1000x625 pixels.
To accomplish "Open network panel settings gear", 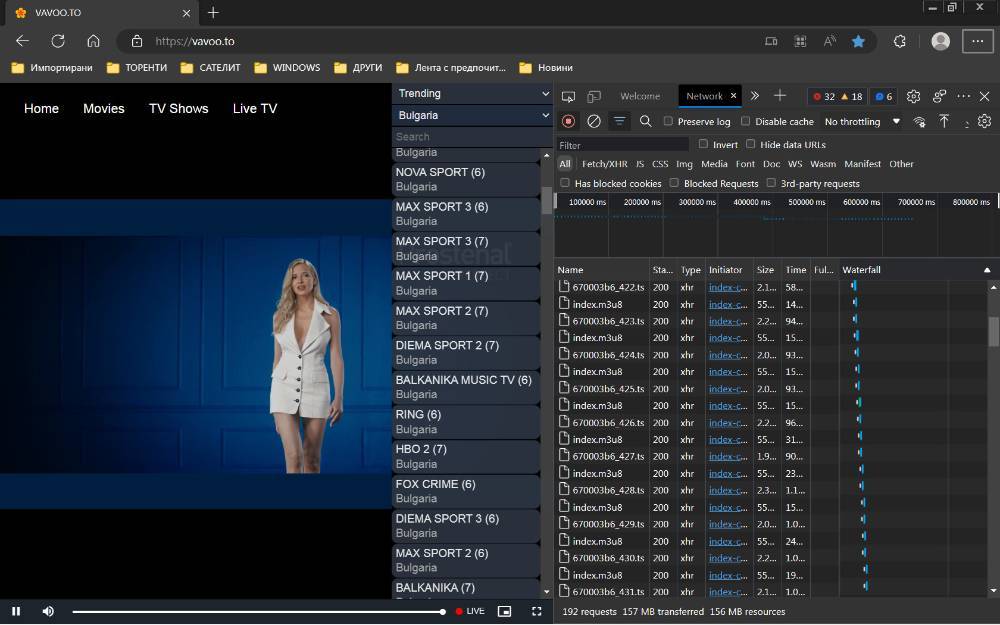I will 984,121.
